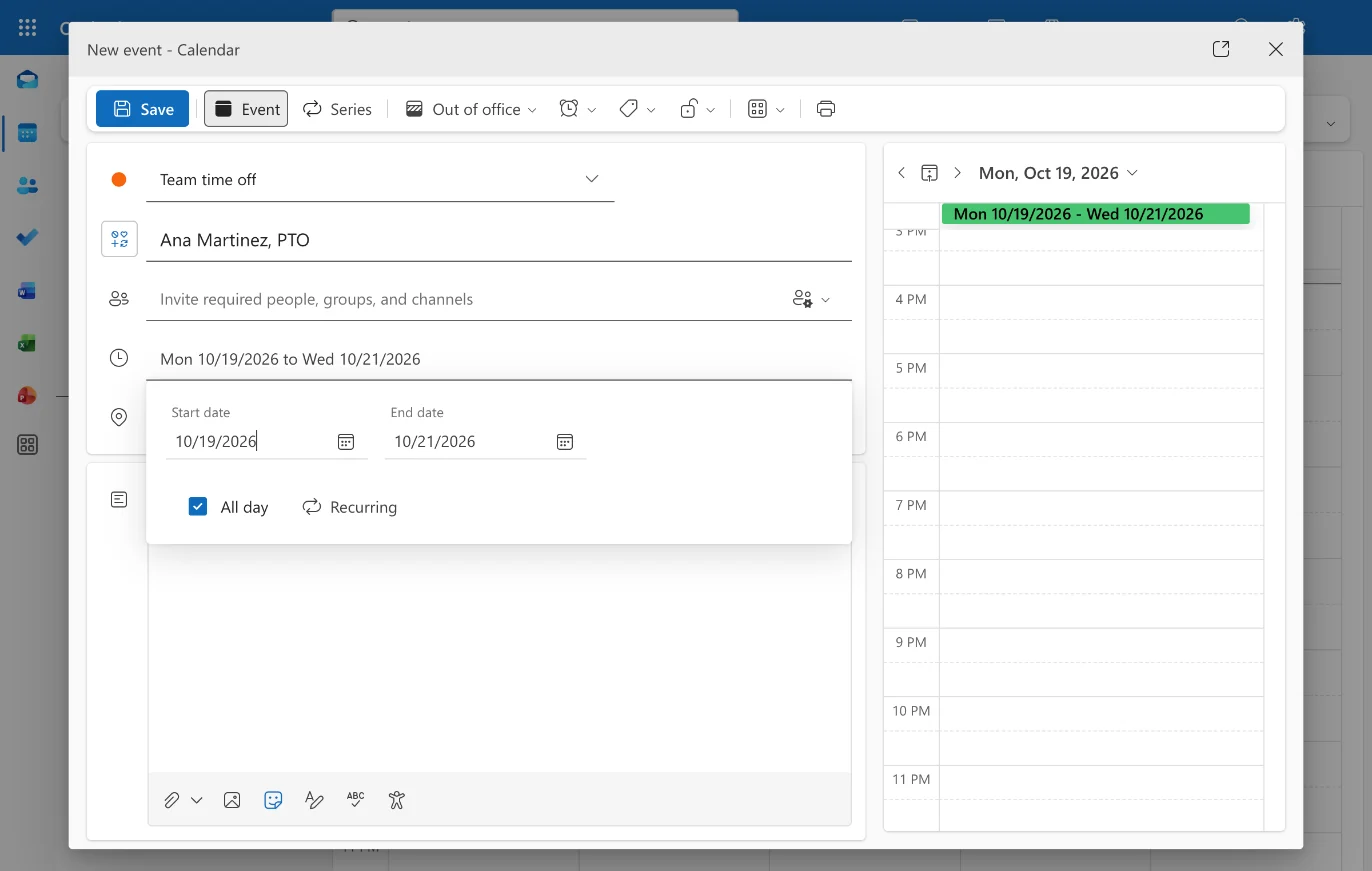Open the reminder alarm clock dropdown
This screenshot has width=1372, height=871.
578,109
